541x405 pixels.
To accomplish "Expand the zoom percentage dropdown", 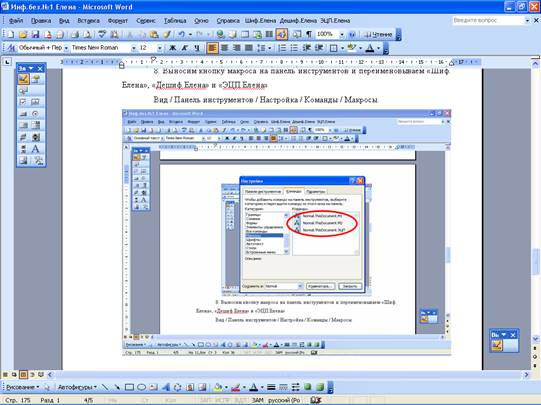I will click(342, 34).
